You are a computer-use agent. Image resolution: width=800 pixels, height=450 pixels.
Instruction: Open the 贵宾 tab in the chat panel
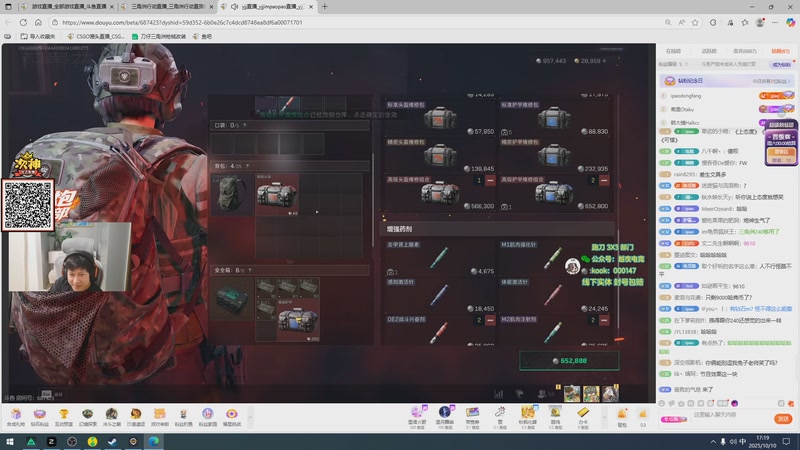tap(744, 51)
